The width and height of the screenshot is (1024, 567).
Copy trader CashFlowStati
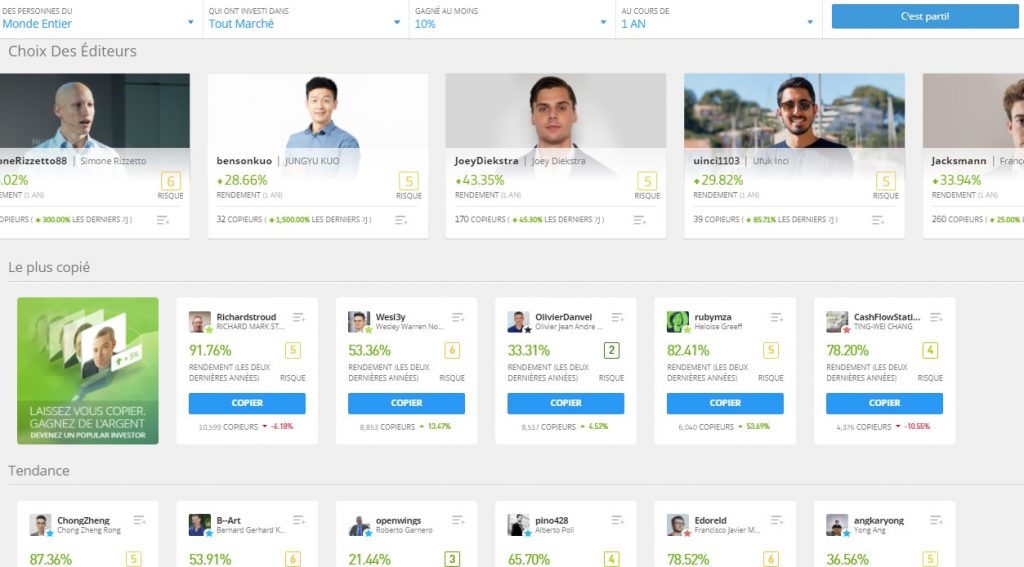[884, 403]
